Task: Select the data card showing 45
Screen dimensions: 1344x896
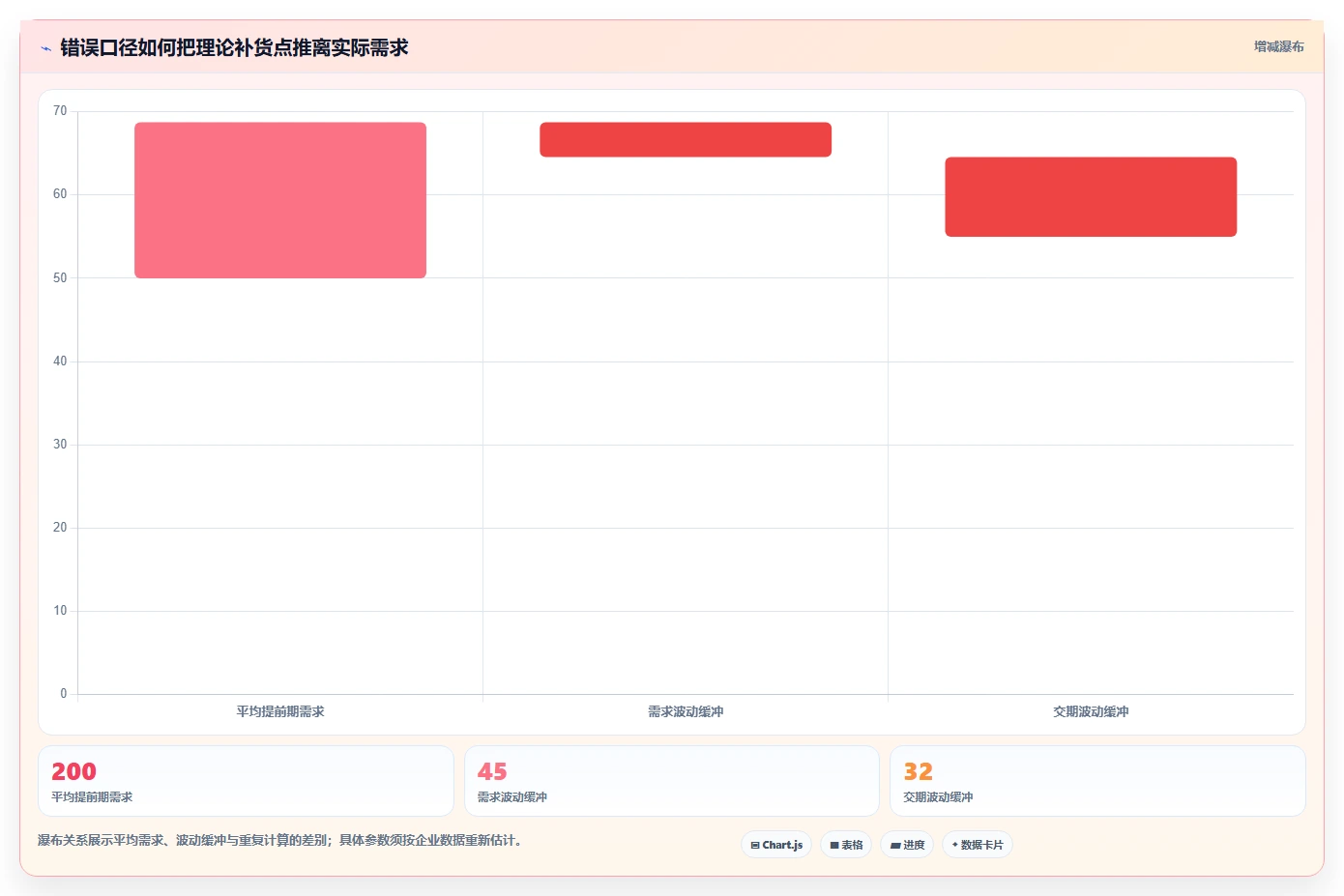Action: (672, 781)
